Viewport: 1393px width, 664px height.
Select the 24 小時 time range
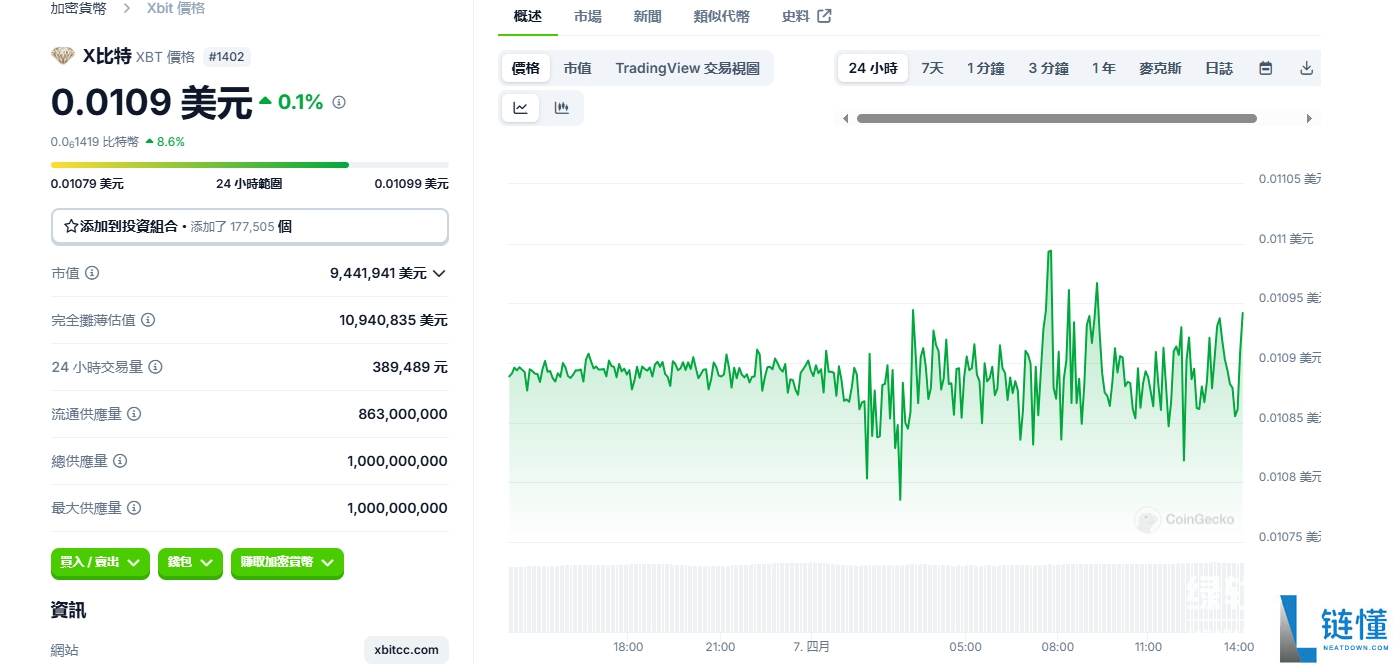tap(873, 68)
